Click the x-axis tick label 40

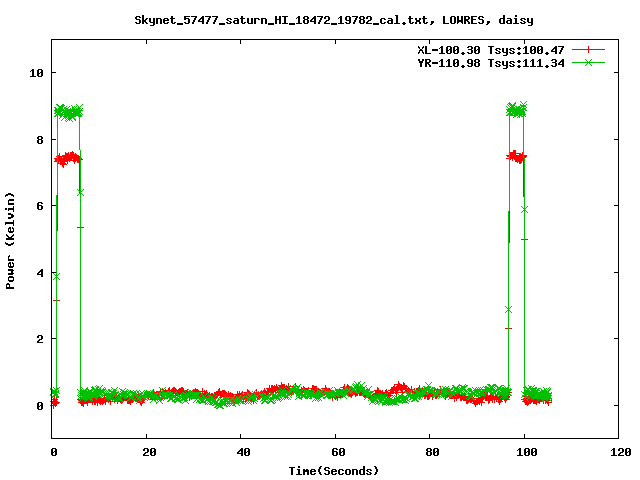tap(243, 452)
